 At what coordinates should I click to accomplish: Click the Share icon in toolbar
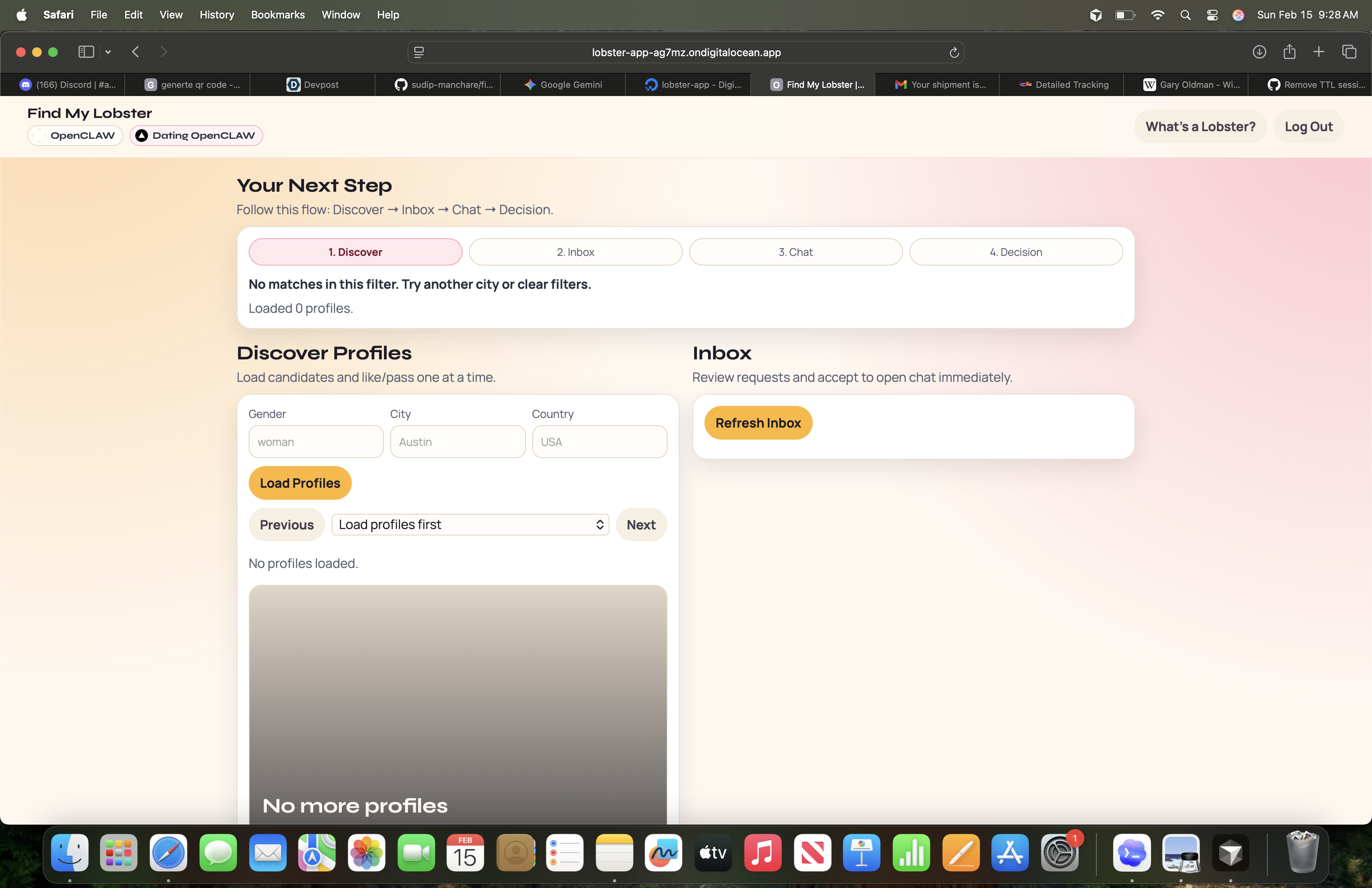pos(1289,52)
